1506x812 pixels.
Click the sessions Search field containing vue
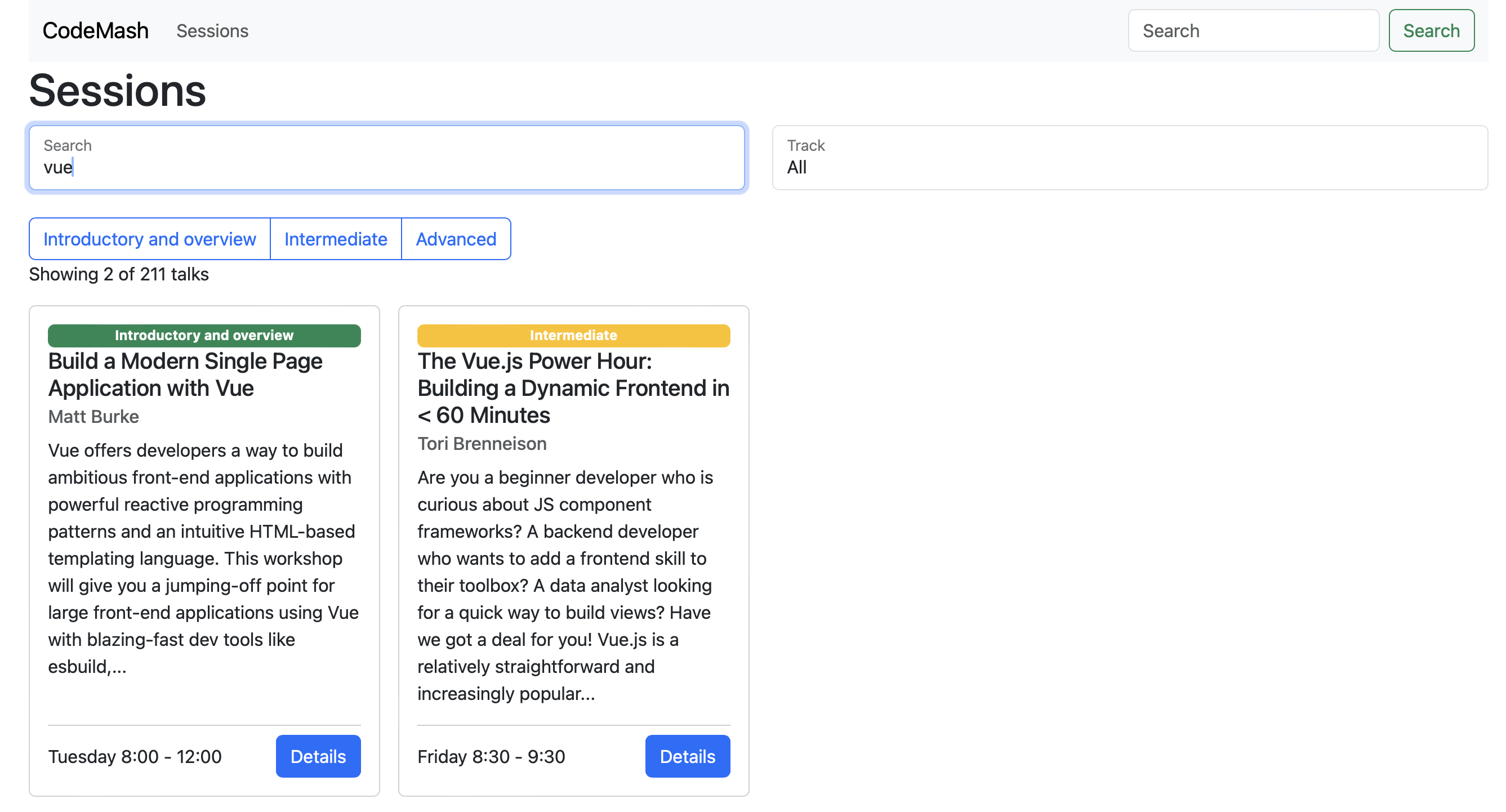(387, 158)
